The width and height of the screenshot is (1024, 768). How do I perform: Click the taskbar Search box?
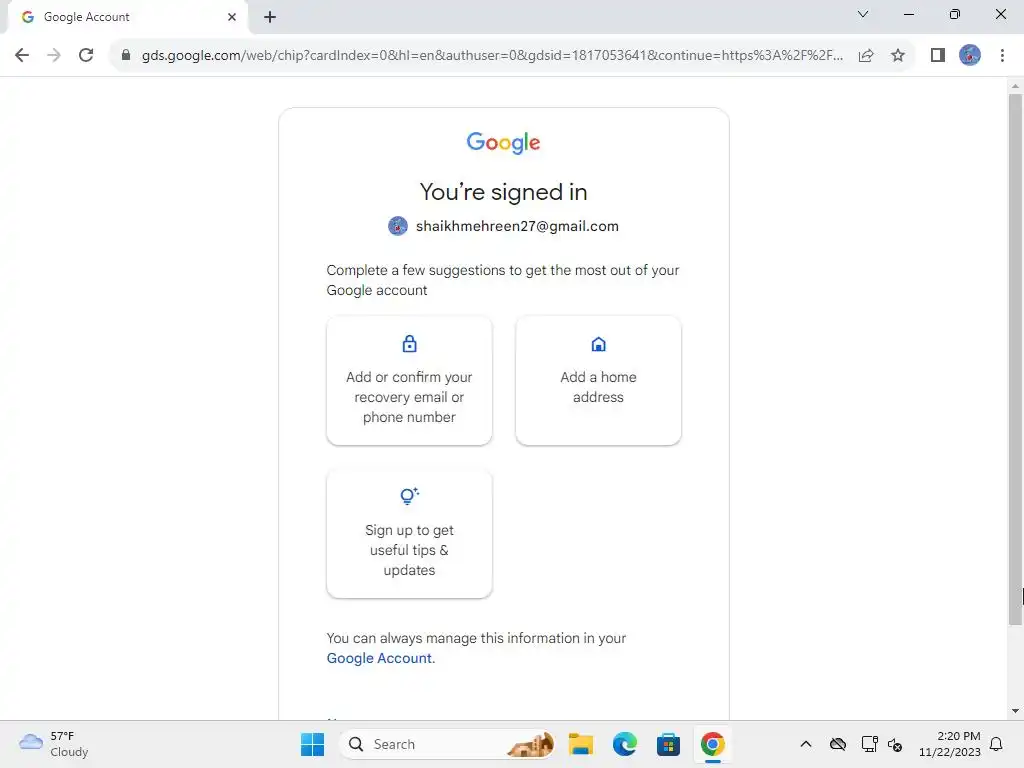(x=447, y=744)
